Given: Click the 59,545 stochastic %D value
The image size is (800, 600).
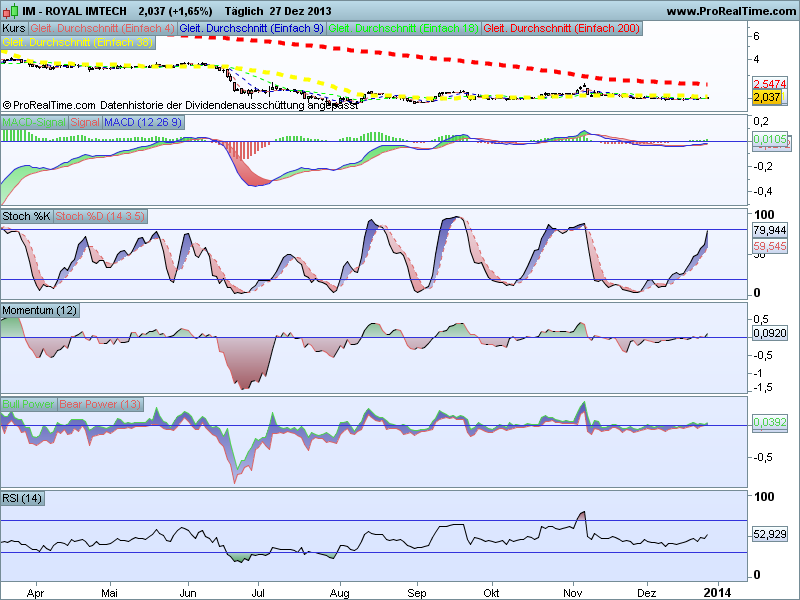Looking at the screenshot, I should pyautogui.click(x=770, y=246).
